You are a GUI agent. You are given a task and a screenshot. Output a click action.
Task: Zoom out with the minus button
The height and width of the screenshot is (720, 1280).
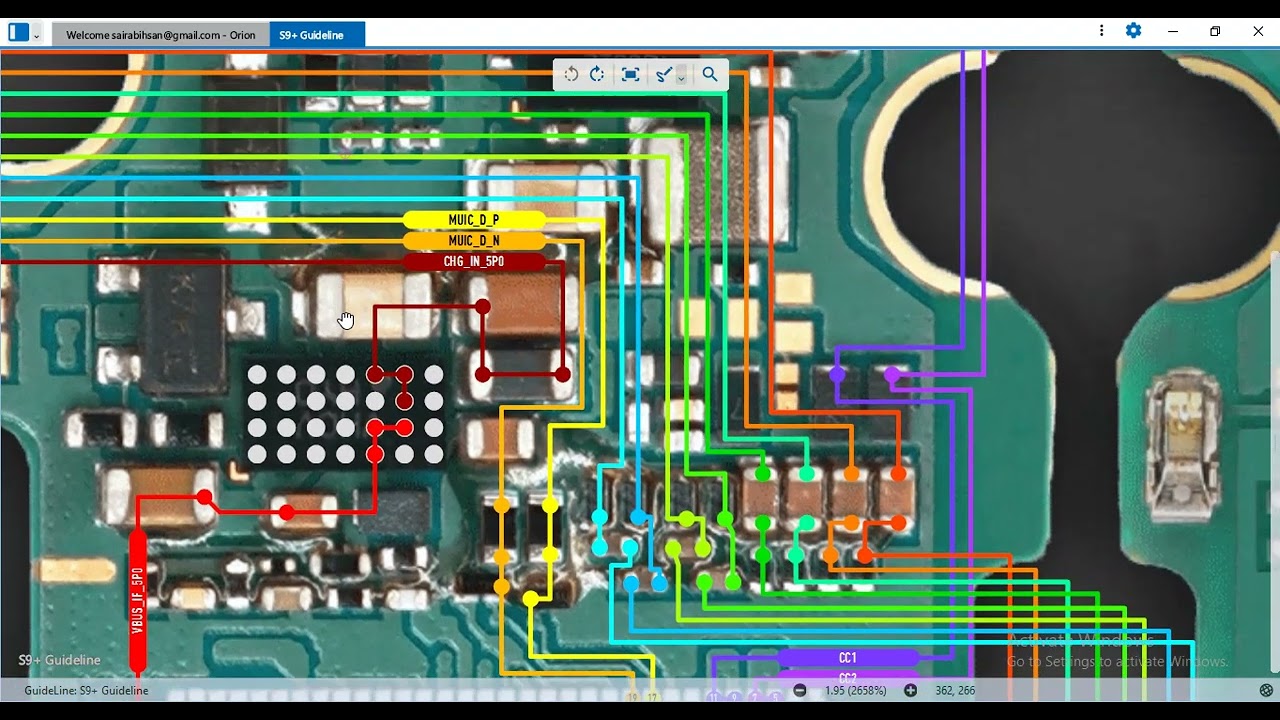800,690
